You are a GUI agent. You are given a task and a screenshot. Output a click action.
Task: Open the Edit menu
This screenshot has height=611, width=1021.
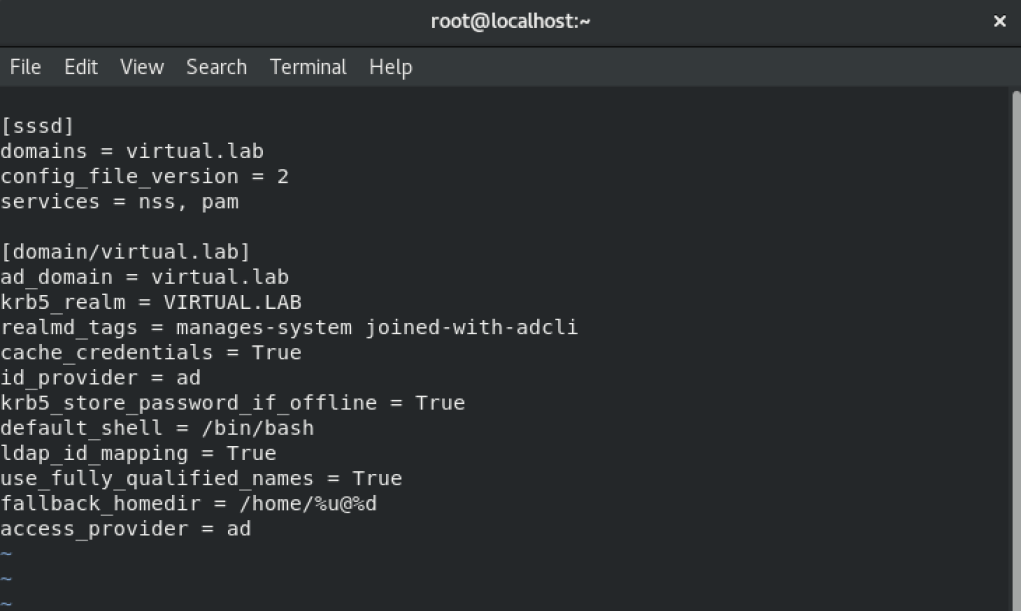tap(80, 67)
